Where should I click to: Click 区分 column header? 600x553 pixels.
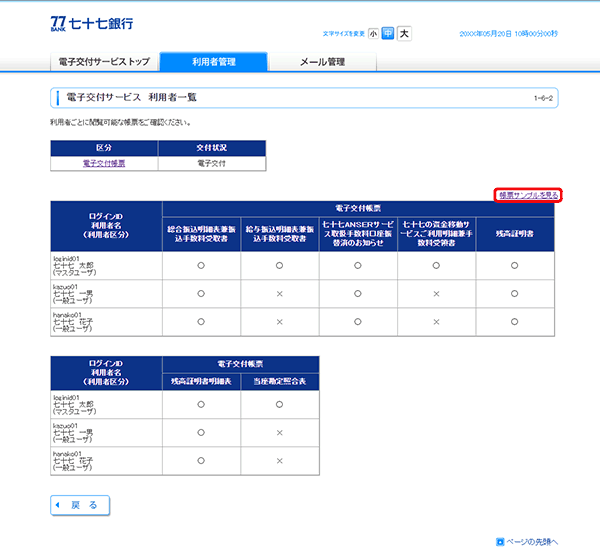pos(104,148)
